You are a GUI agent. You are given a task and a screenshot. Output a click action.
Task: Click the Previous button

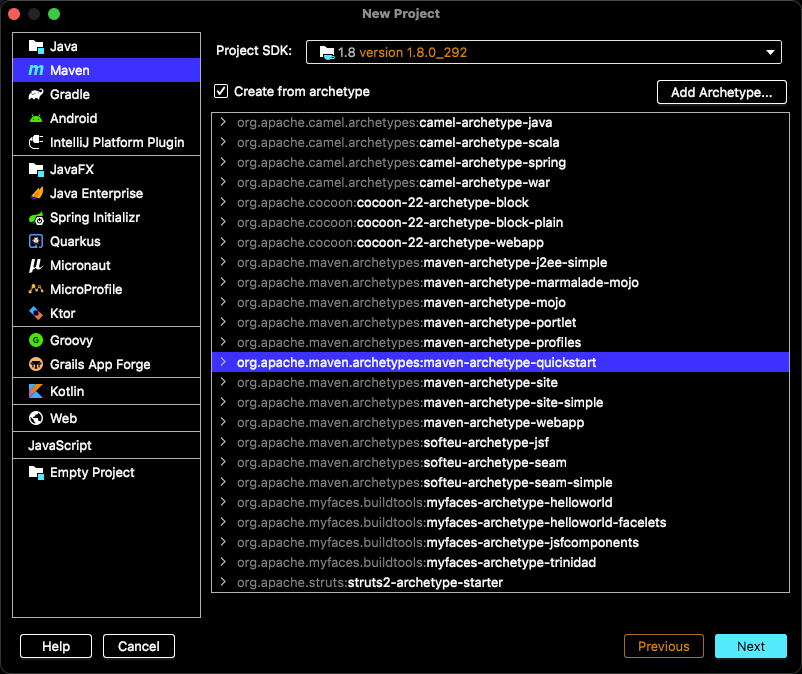(x=663, y=646)
